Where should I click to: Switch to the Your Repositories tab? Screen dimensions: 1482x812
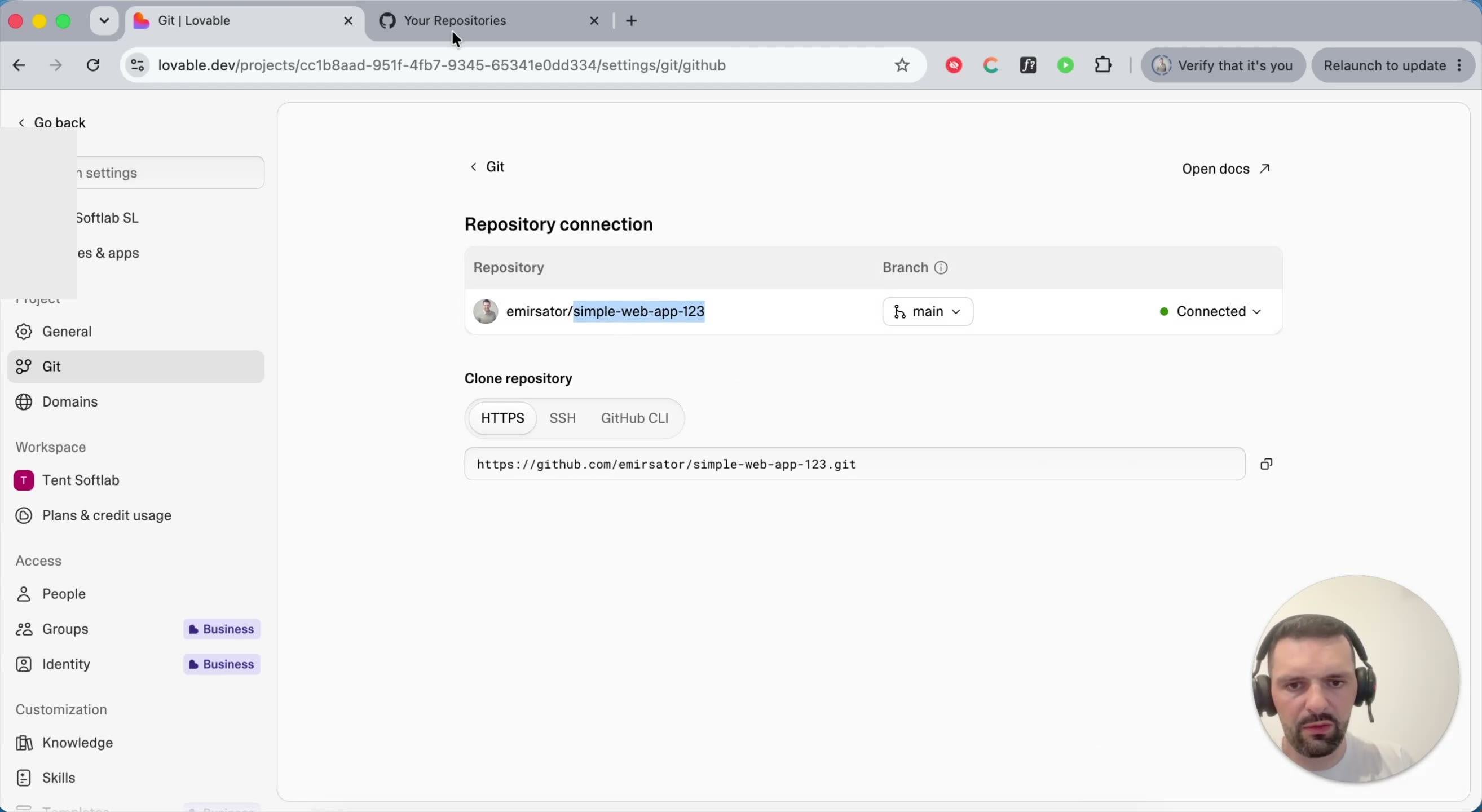[489, 21]
